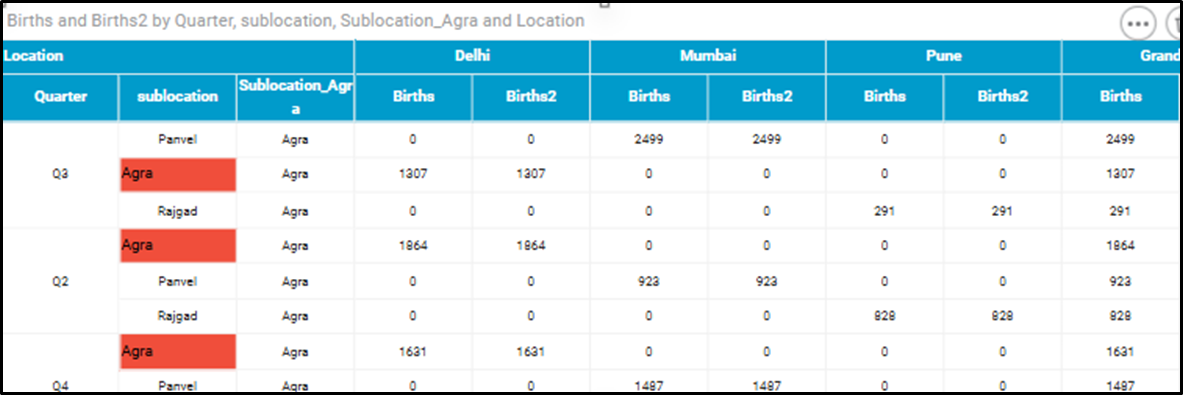Click the Quarter column header

coord(60,96)
